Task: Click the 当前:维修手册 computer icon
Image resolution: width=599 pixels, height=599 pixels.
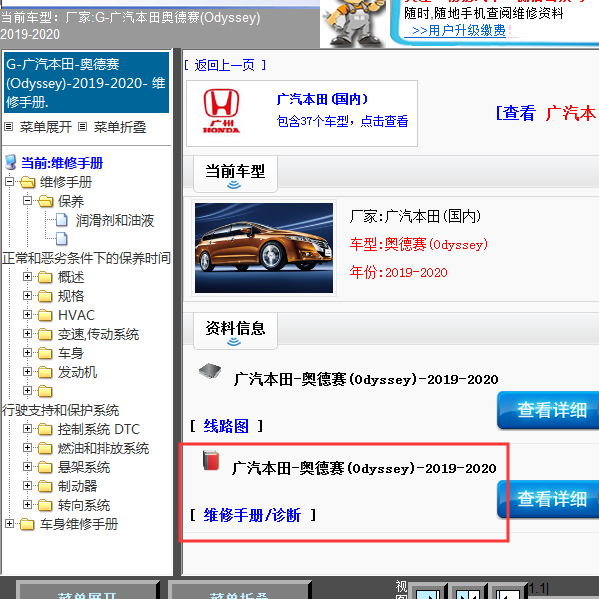Action: (x=11, y=162)
